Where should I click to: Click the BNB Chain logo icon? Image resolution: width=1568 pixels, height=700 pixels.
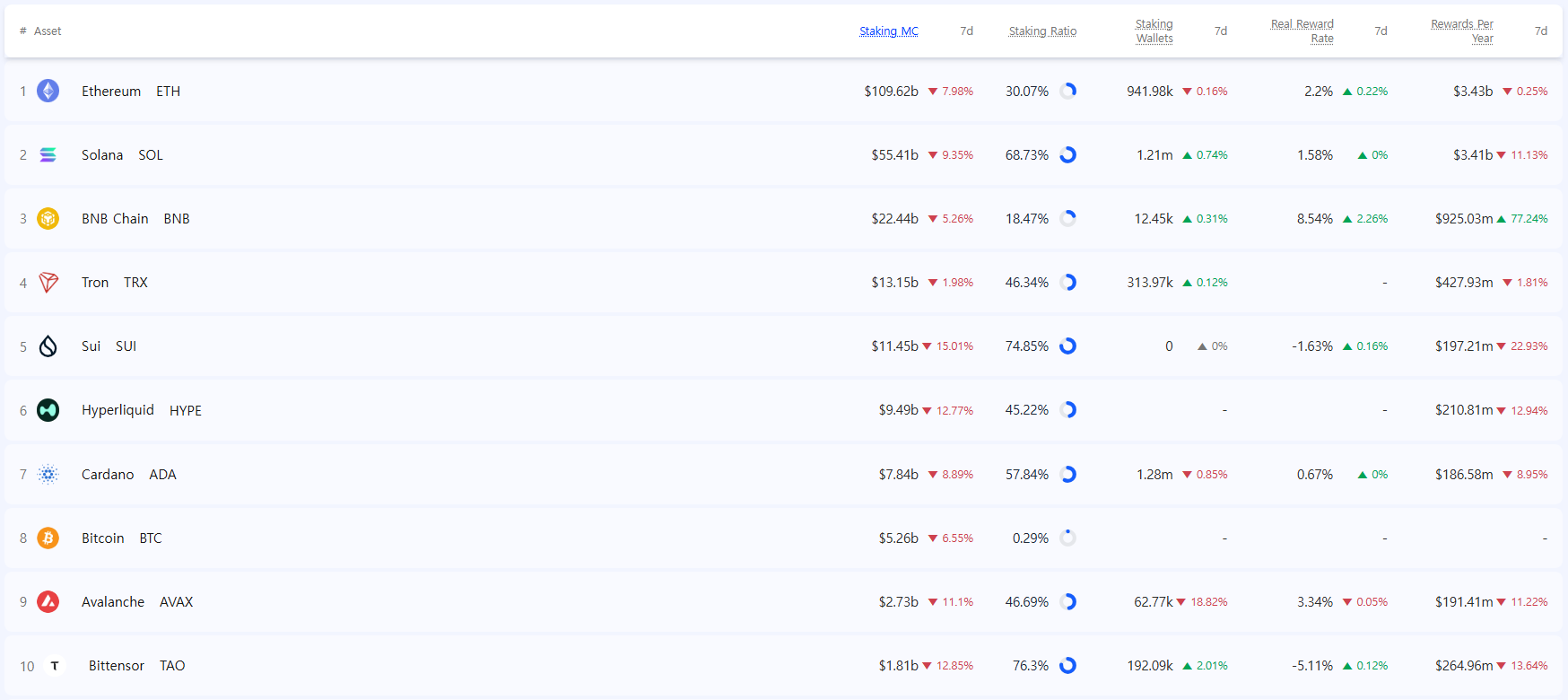(x=48, y=218)
